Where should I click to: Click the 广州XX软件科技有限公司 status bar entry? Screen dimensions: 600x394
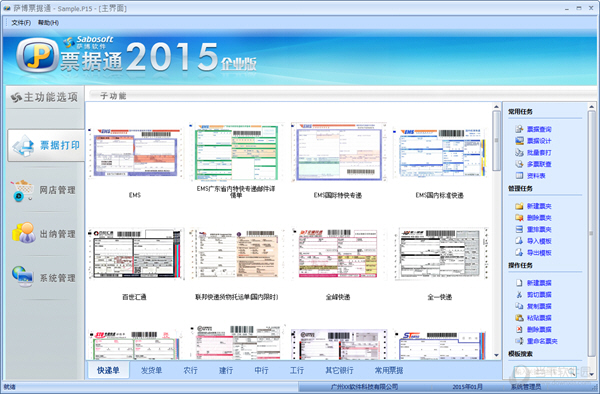tap(364, 387)
